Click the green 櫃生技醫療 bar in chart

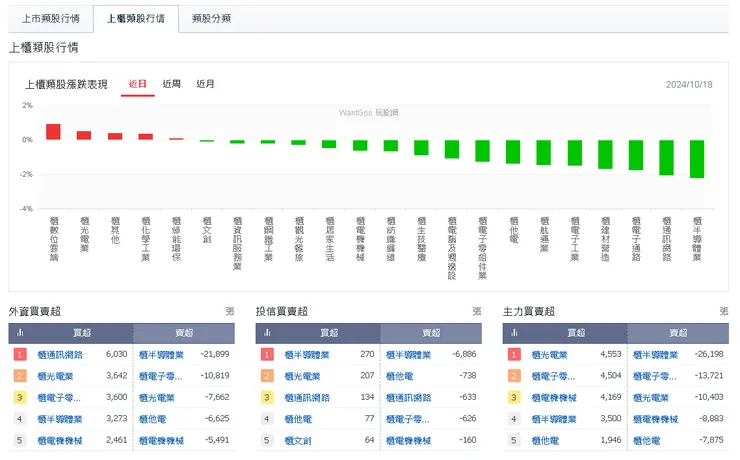pos(421,147)
